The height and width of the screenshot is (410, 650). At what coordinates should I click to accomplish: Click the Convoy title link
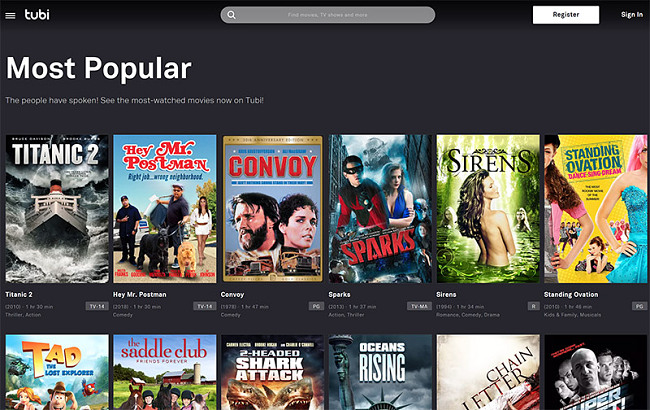(x=233, y=294)
